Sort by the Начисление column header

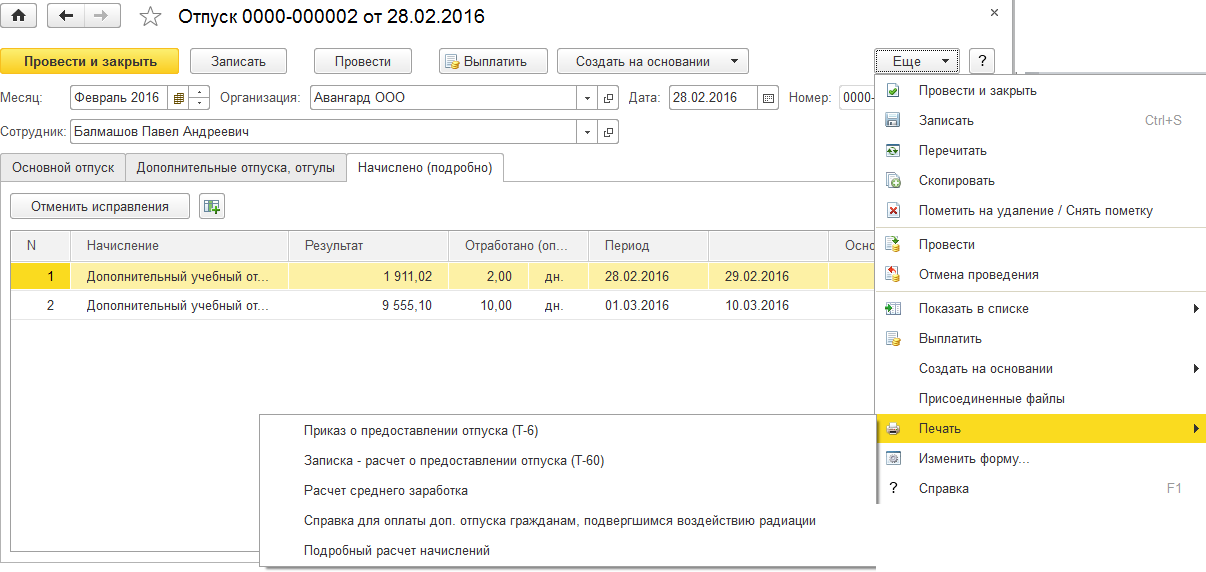(180, 246)
